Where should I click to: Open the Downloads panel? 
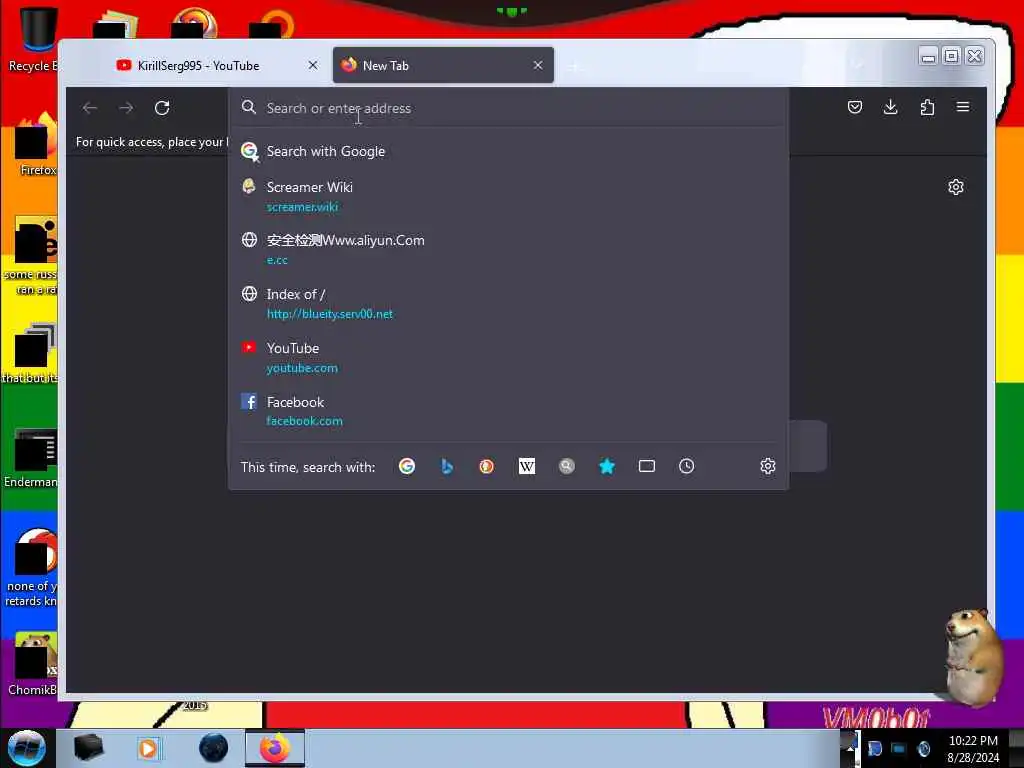click(890, 107)
